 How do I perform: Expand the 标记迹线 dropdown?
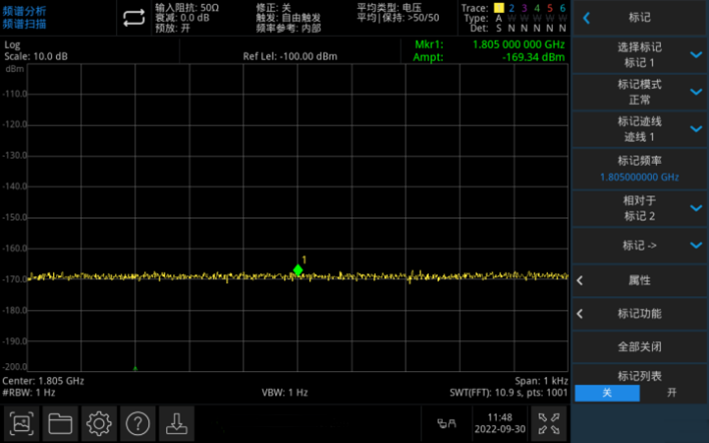click(x=639, y=129)
